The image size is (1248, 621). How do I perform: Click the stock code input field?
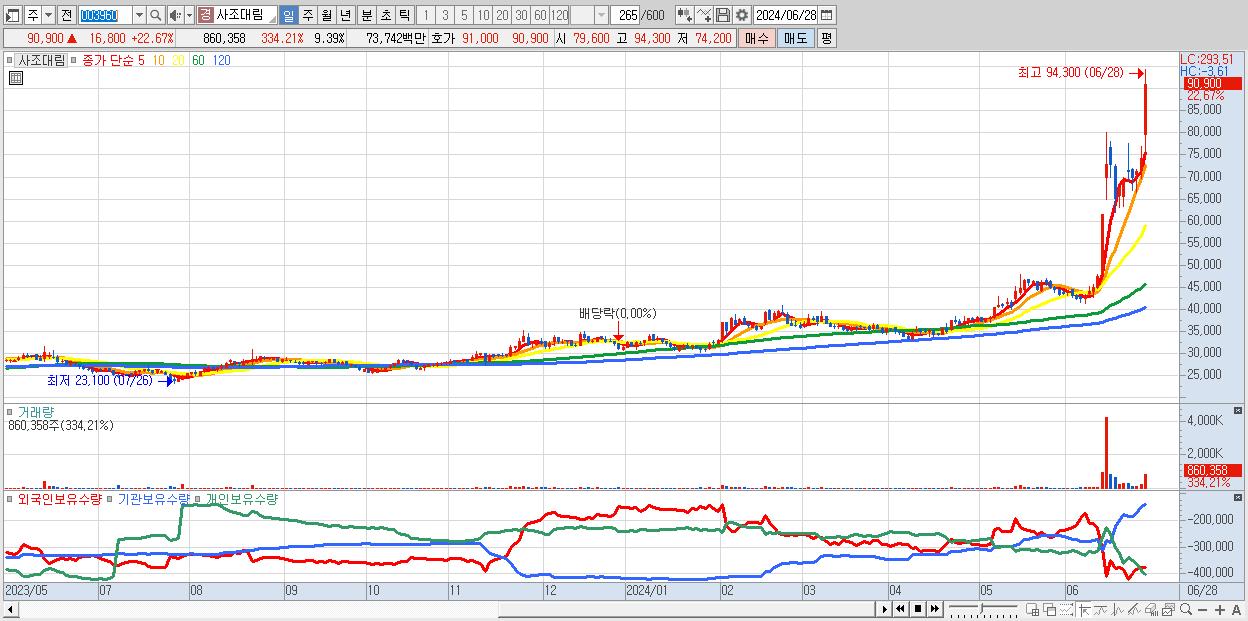tap(104, 15)
